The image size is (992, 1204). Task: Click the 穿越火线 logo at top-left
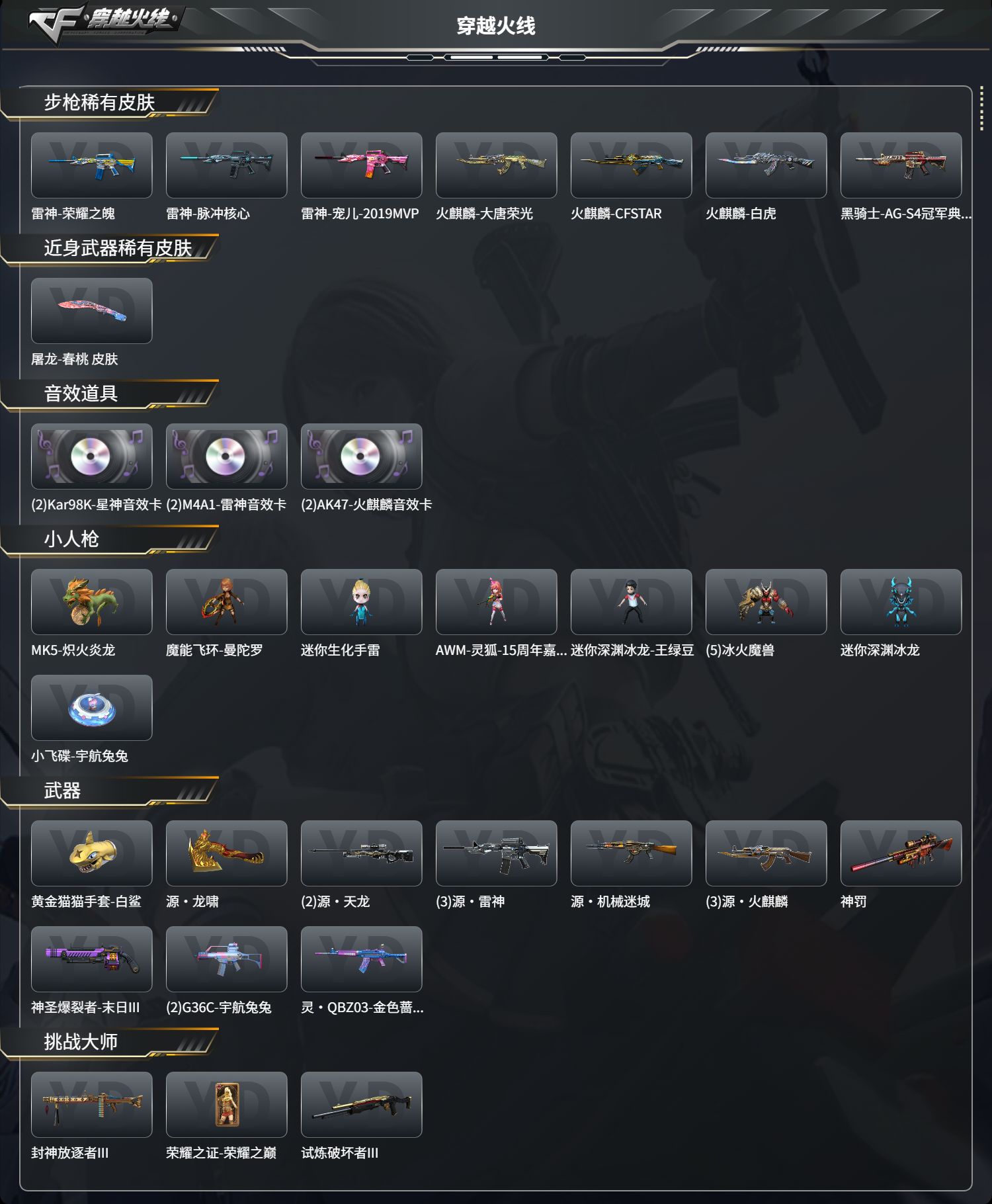(x=104, y=22)
